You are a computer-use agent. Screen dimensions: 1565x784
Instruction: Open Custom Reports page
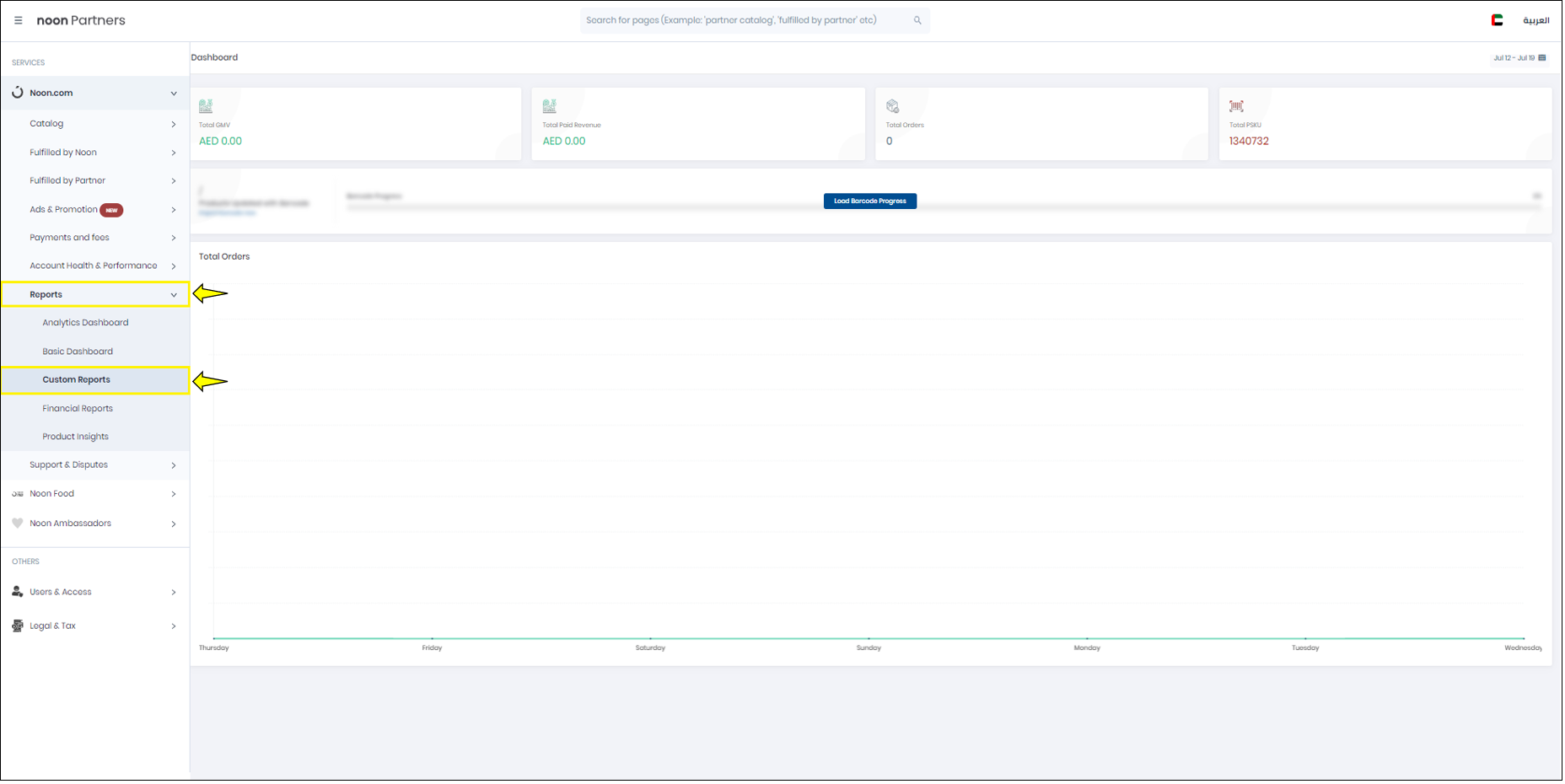click(x=77, y=380)
